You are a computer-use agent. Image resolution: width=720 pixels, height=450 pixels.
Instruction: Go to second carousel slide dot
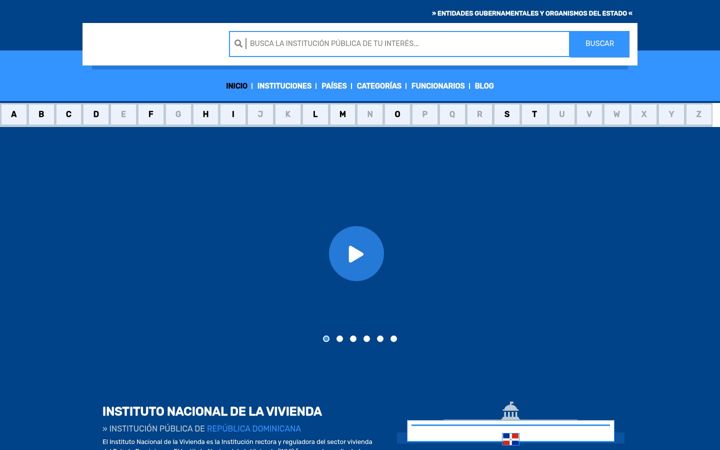[x=340, y=339]
